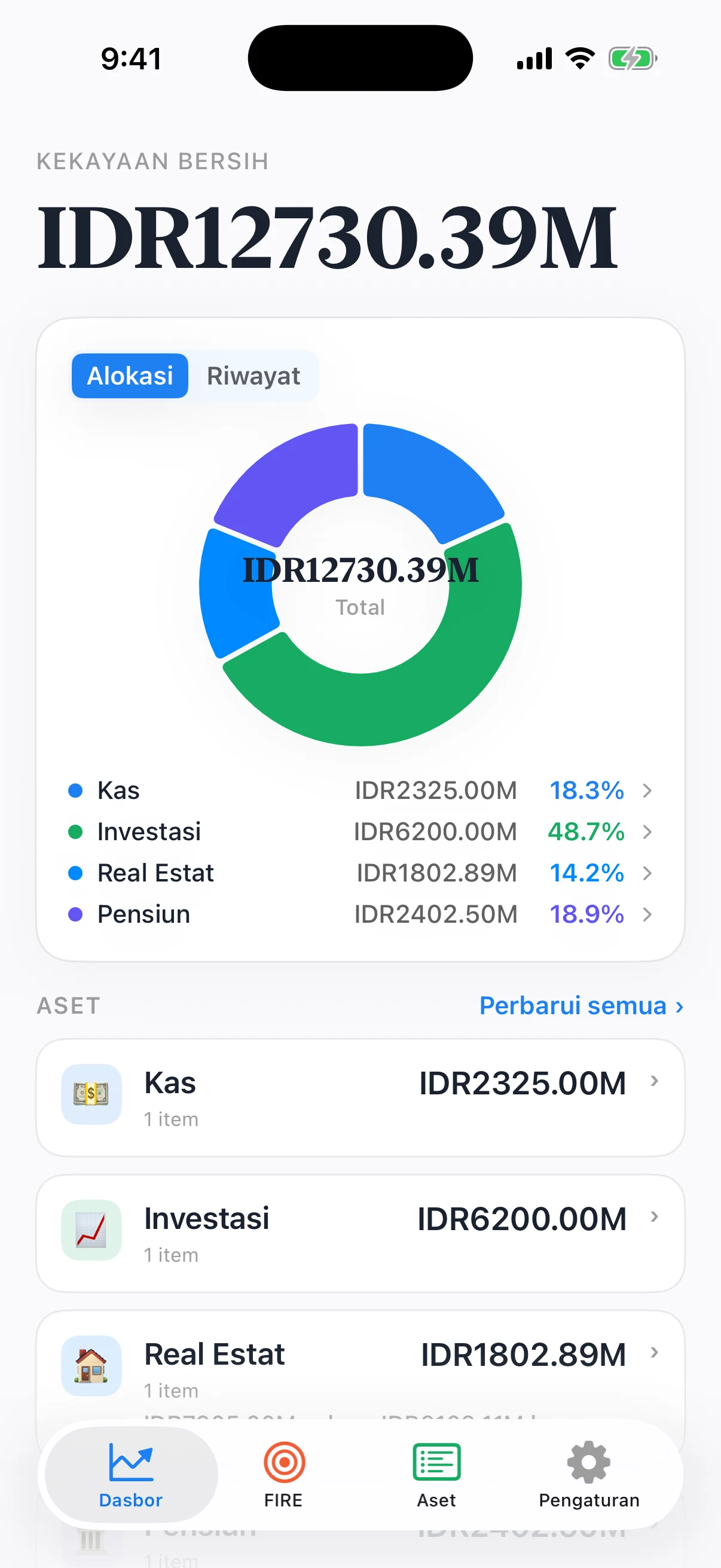
Task: Open Pengaturan gear icon tab
Action: 588,1474
